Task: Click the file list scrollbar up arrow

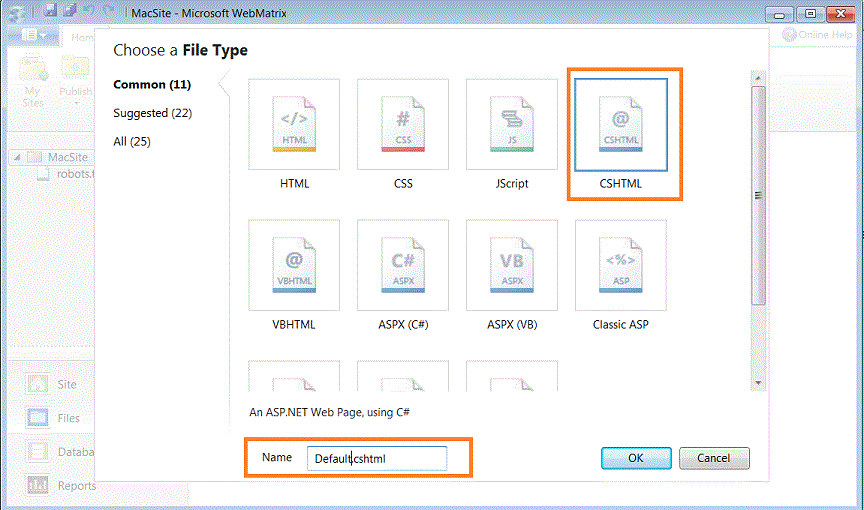Action: [x=758, y=78]
